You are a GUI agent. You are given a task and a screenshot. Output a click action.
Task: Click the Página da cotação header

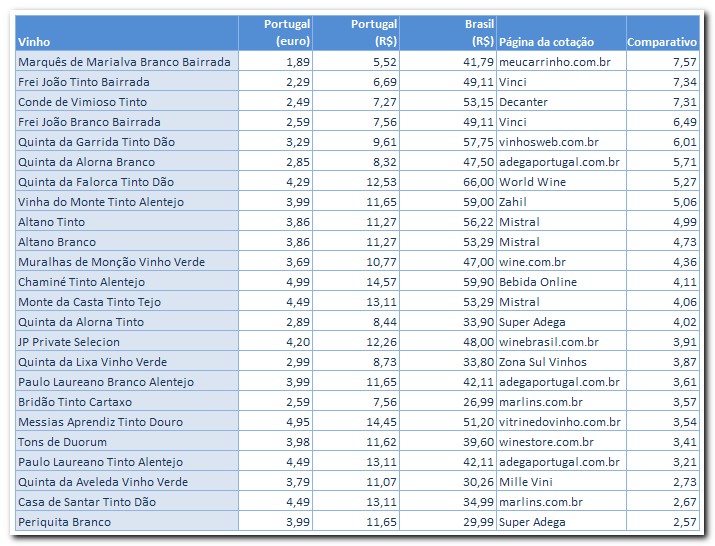[561, 33]
